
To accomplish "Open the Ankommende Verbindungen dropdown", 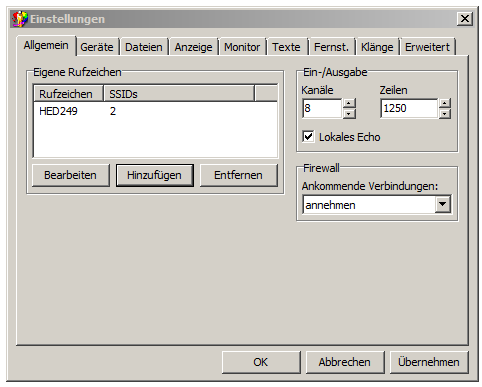I will click(x=443, y=204).
